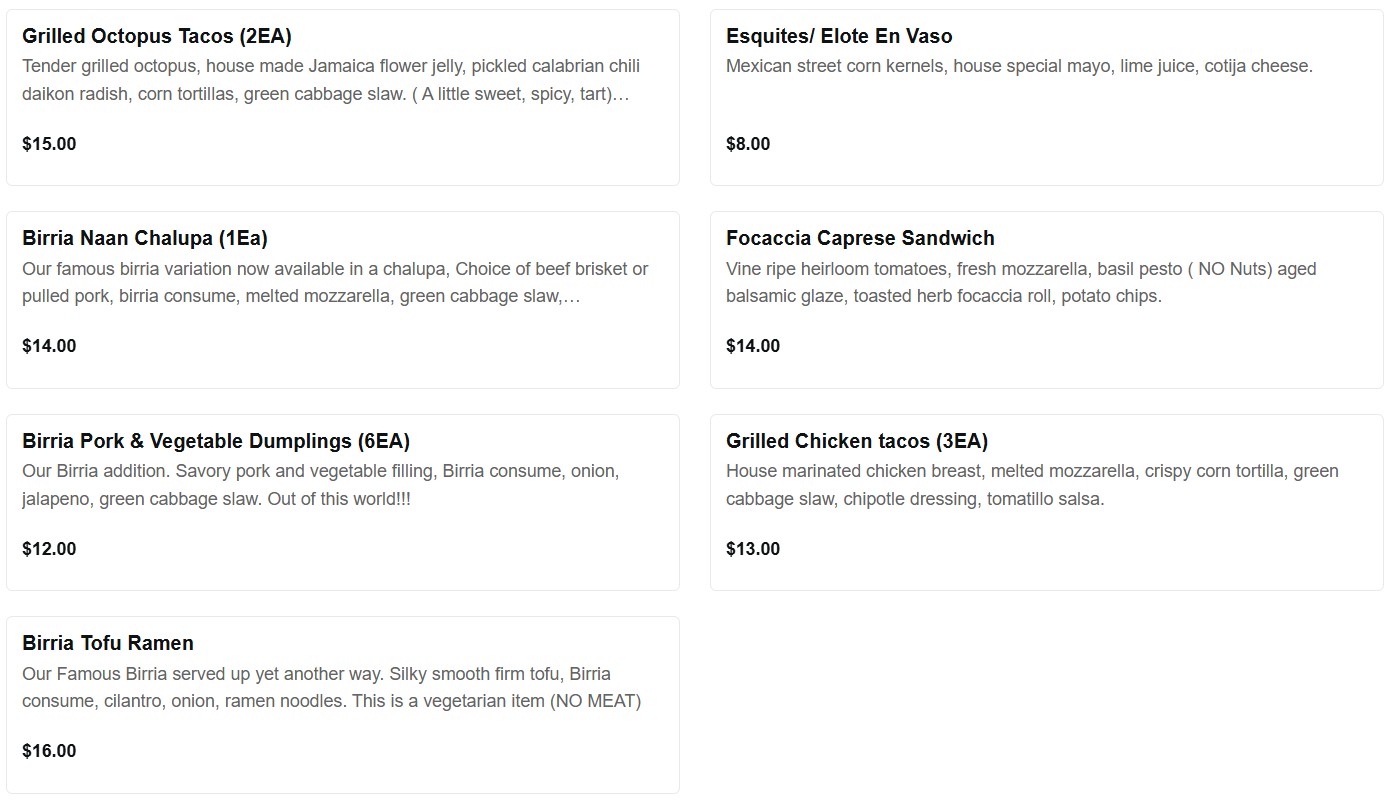Open the Birria Tofu Ramen item
This screenshot has height=802, width=1392.
tap(108, 643)
